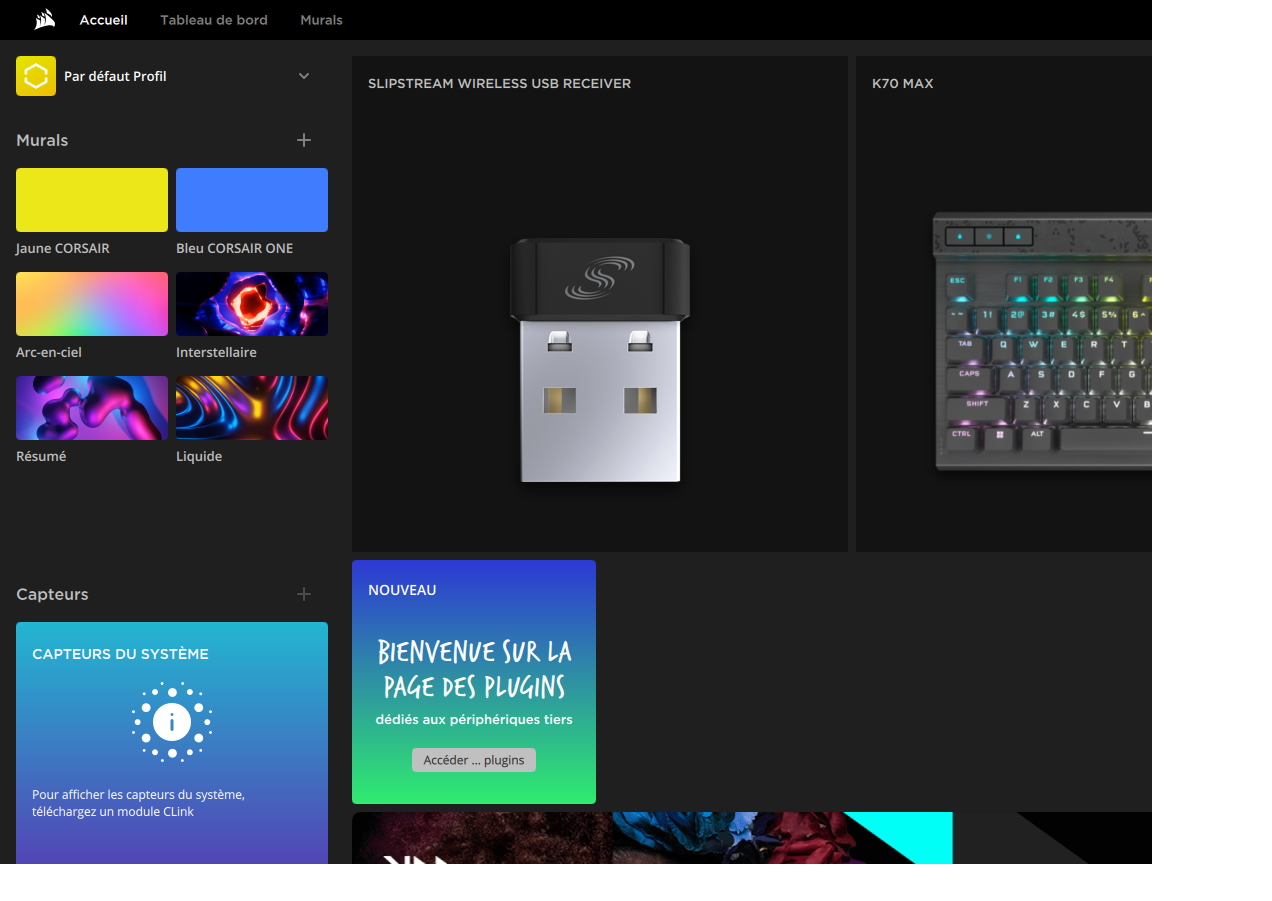Click the Liquide label text
This screenshot has height=901, width=1272.
(199, 456)
